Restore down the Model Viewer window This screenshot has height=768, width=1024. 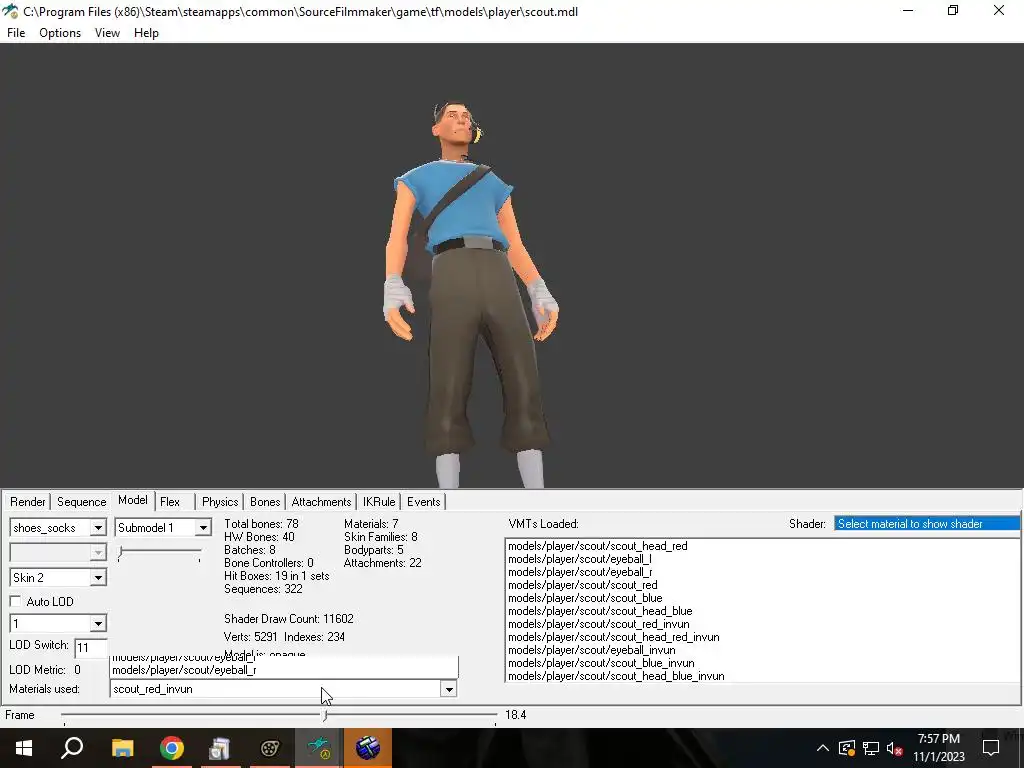click(953, 10)
